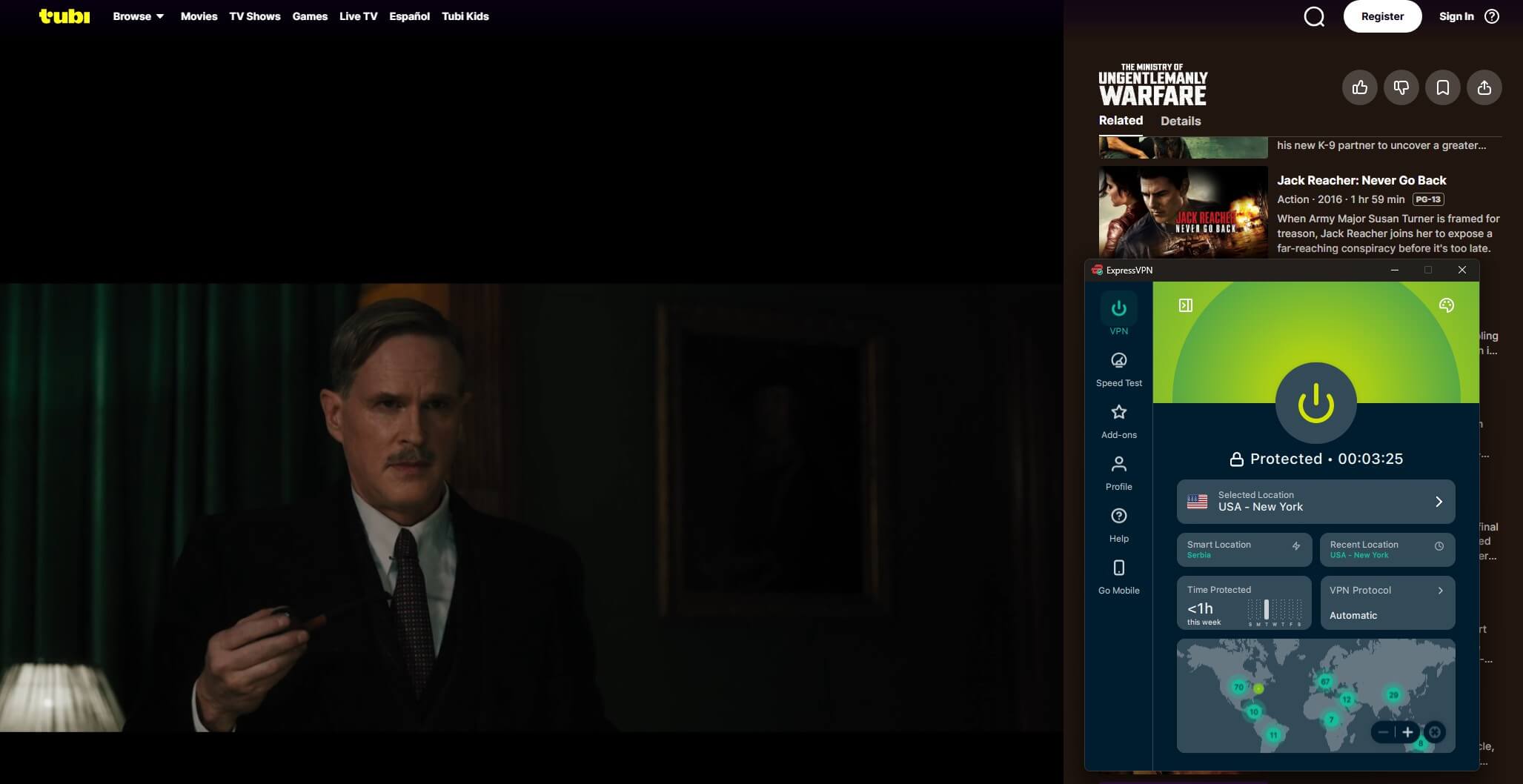The width and height of the screenshot is (1523, 784).
Task: Switch to the Details tab
Action: tap(1181, 121)
